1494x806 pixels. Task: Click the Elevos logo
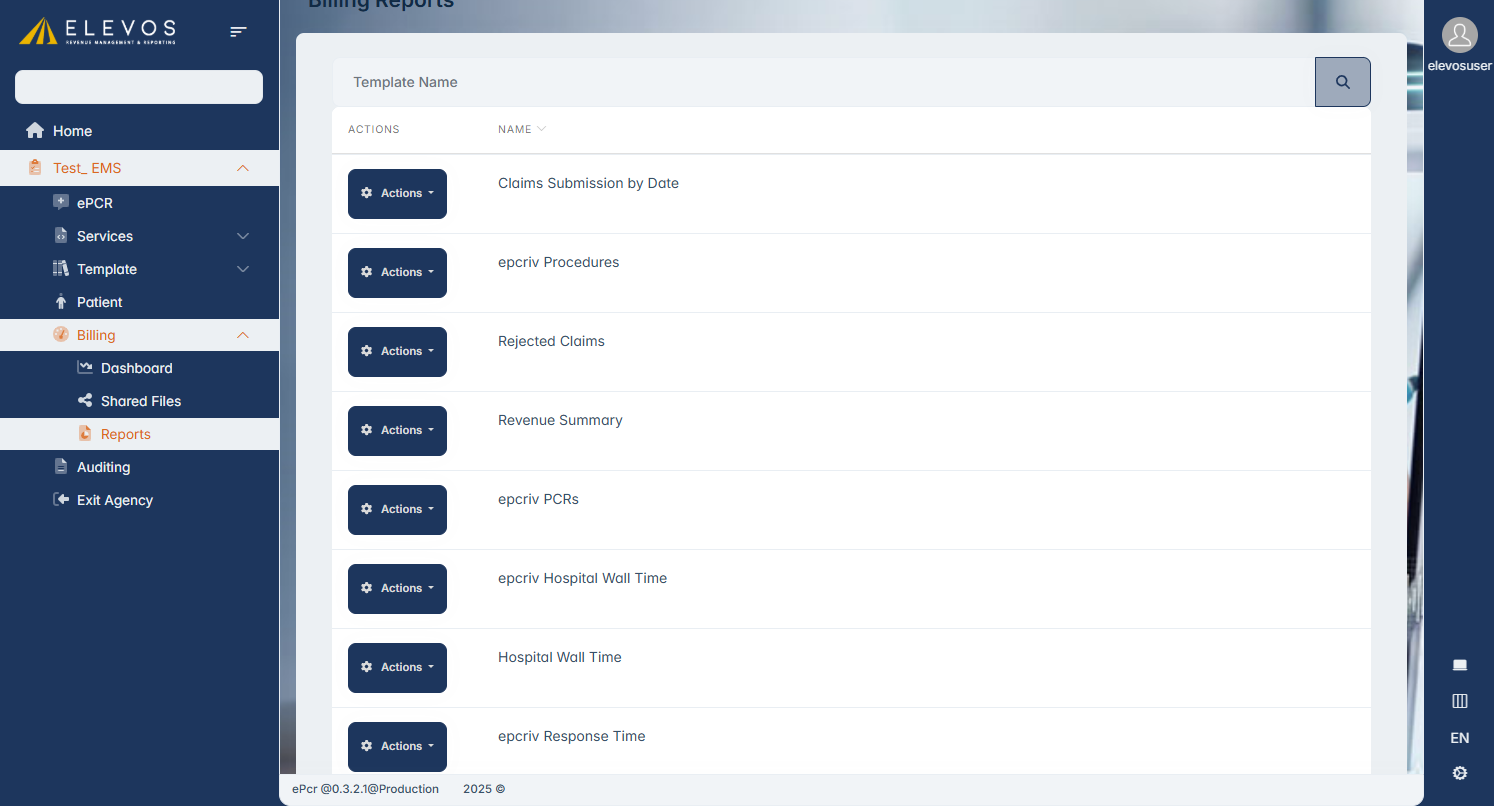tap(98, 32)
